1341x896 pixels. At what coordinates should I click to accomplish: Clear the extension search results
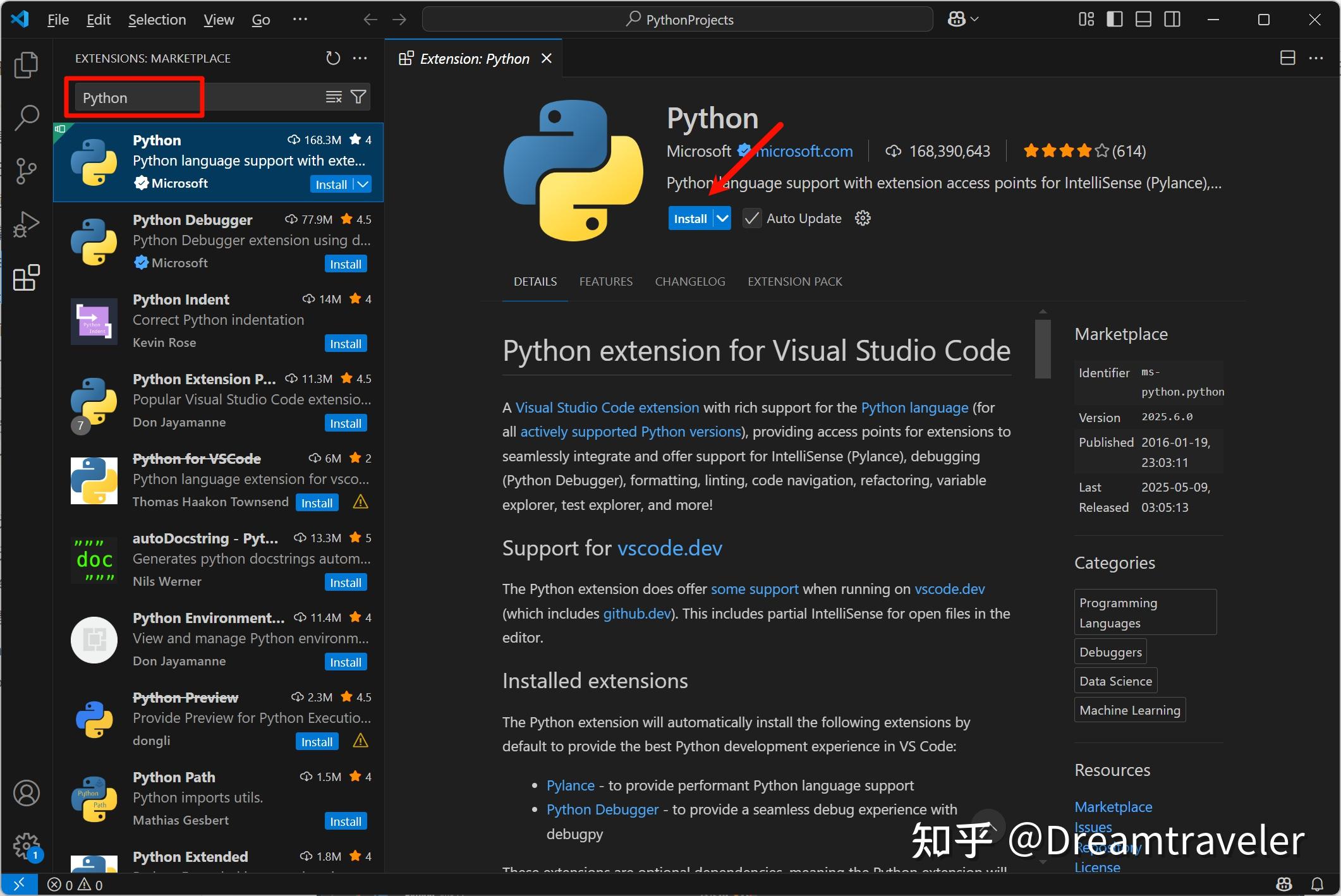[x=334, y=97]
